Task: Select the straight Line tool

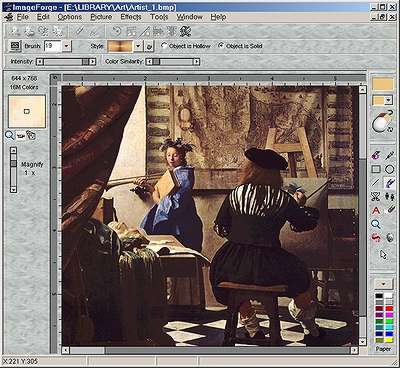Action: 376,182
